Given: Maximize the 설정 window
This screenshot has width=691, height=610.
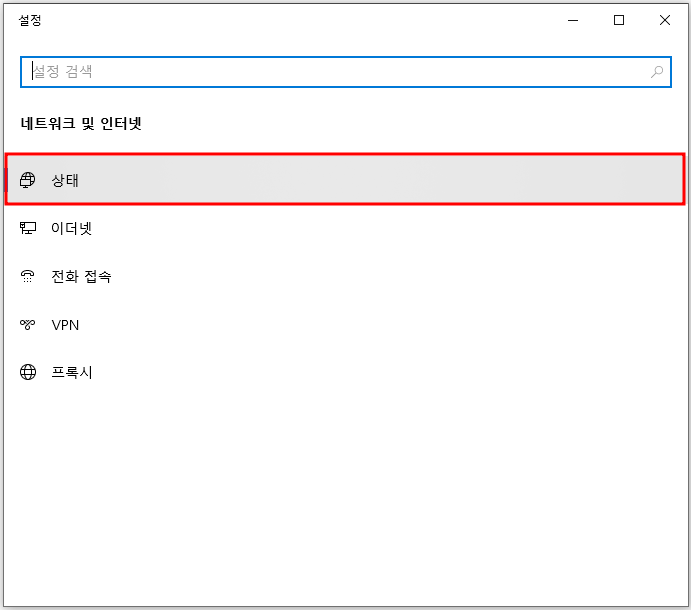Looking at the screenshot, I should [x=619, y=20].
